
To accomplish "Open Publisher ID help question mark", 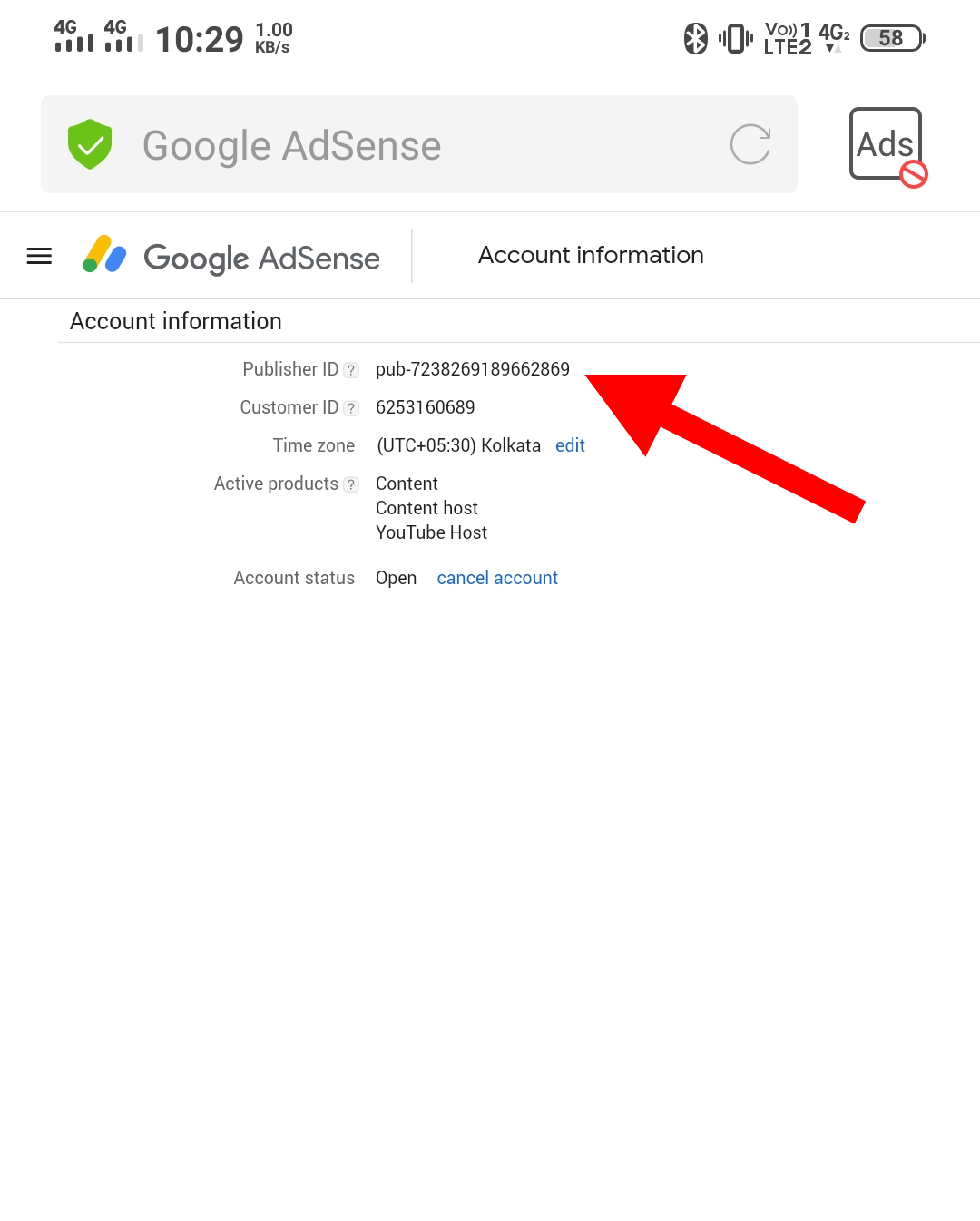I will (351, 370).
